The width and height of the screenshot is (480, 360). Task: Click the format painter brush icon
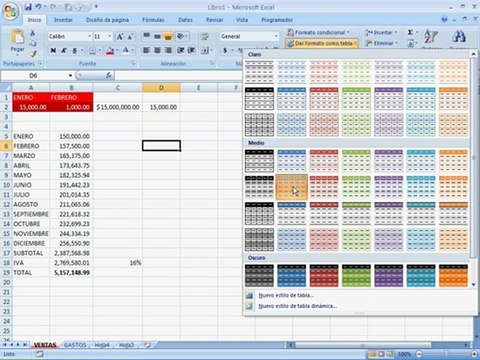33,53
